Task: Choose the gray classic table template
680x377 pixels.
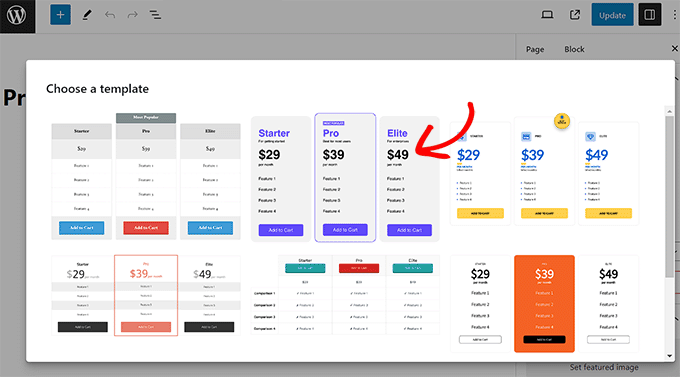Action: [146, 176]
